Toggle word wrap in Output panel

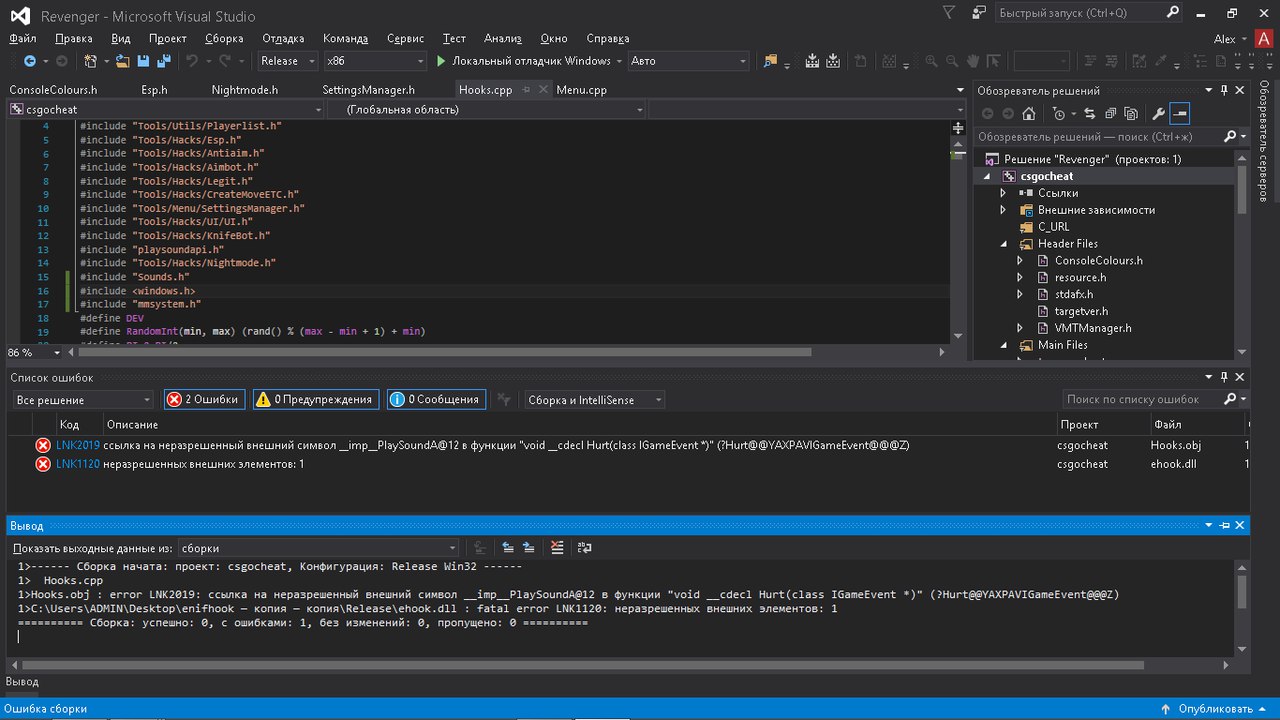585,547
